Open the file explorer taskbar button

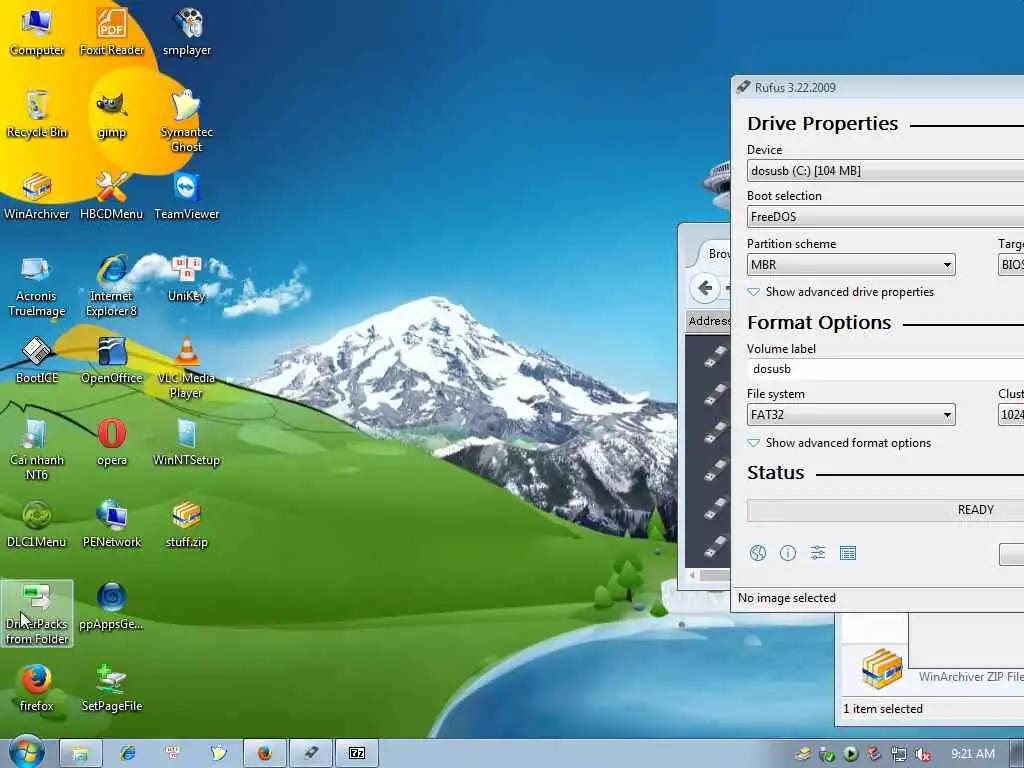pyautogui.click(x=81, y=753)
